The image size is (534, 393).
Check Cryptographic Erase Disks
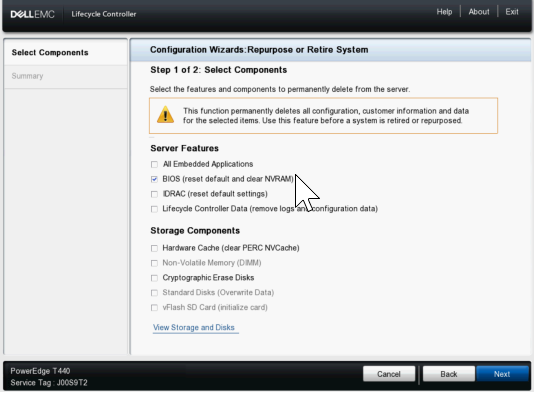click(x=154, y=278)
